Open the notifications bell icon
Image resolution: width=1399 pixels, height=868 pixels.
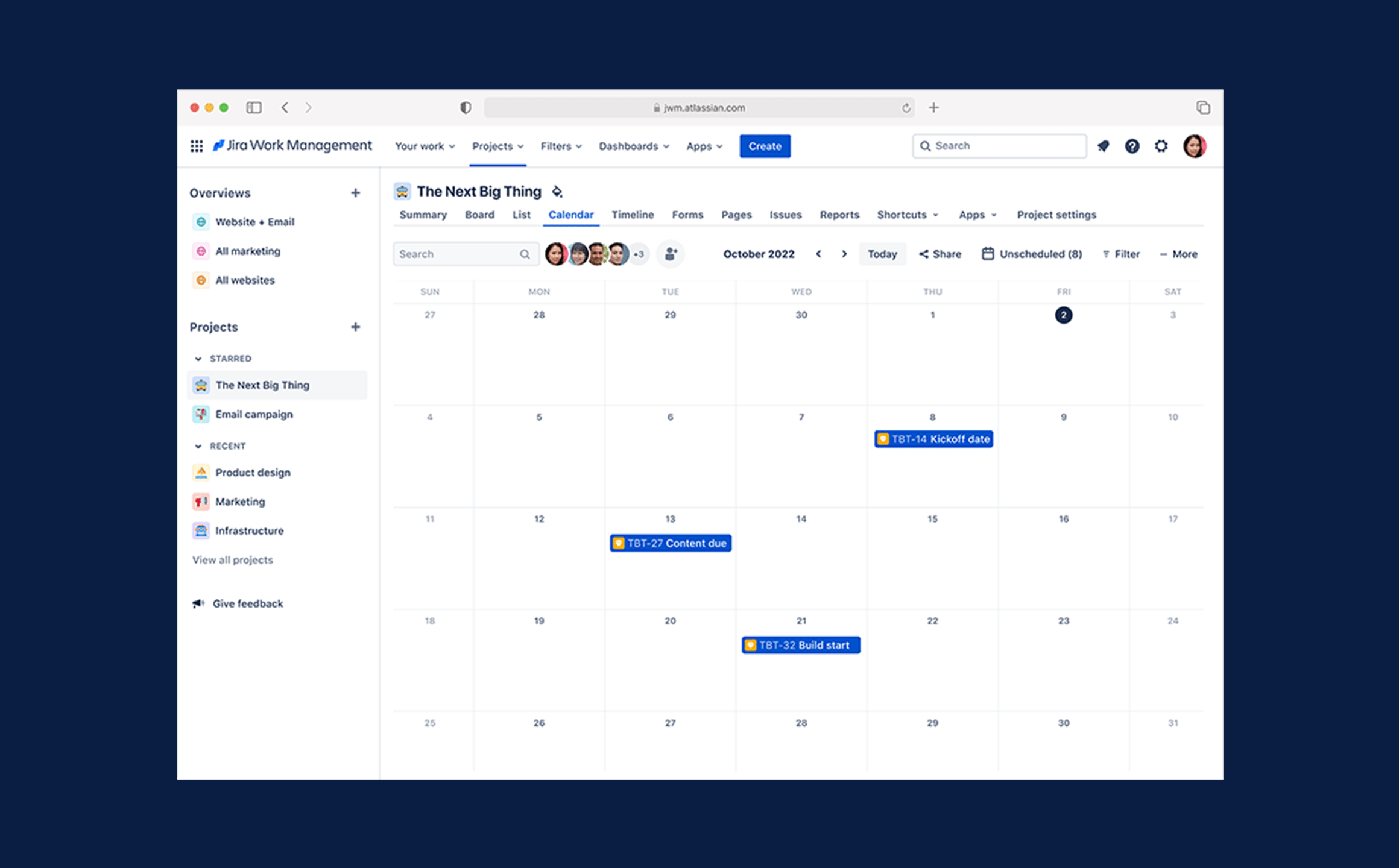[1104, 146]
